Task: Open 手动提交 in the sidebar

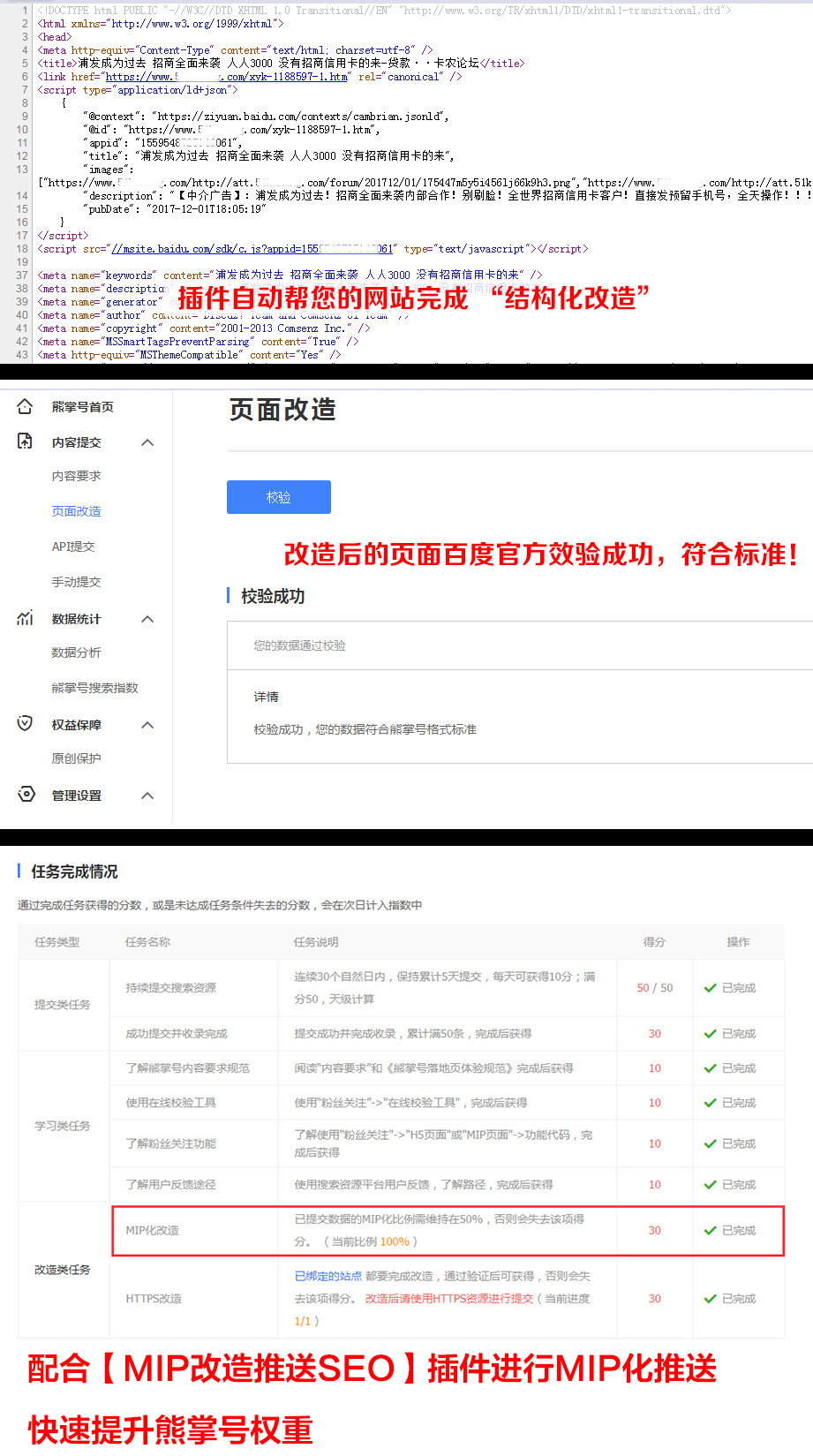Action: click(76, 582)
